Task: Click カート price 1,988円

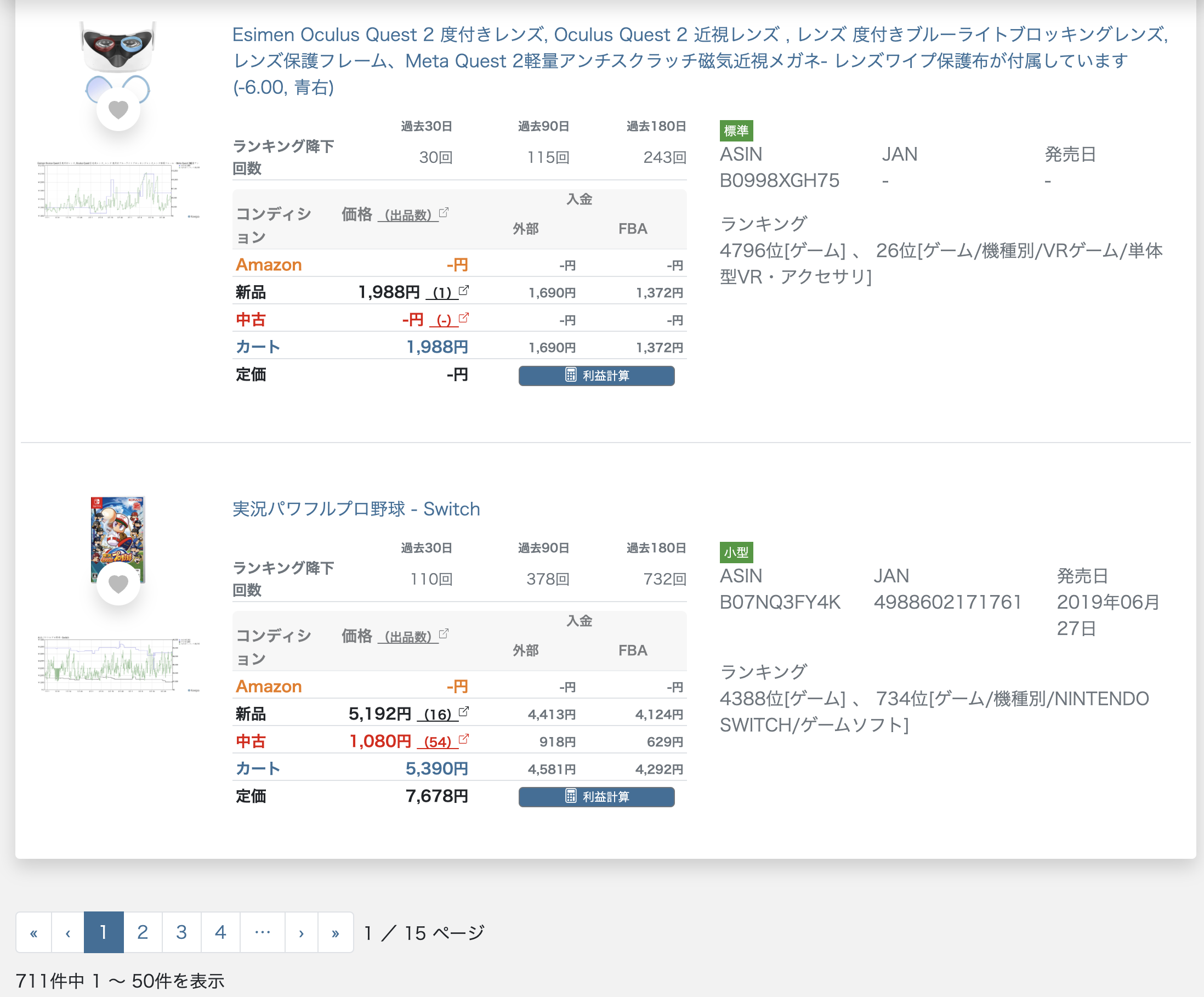Action: [437, 347]
